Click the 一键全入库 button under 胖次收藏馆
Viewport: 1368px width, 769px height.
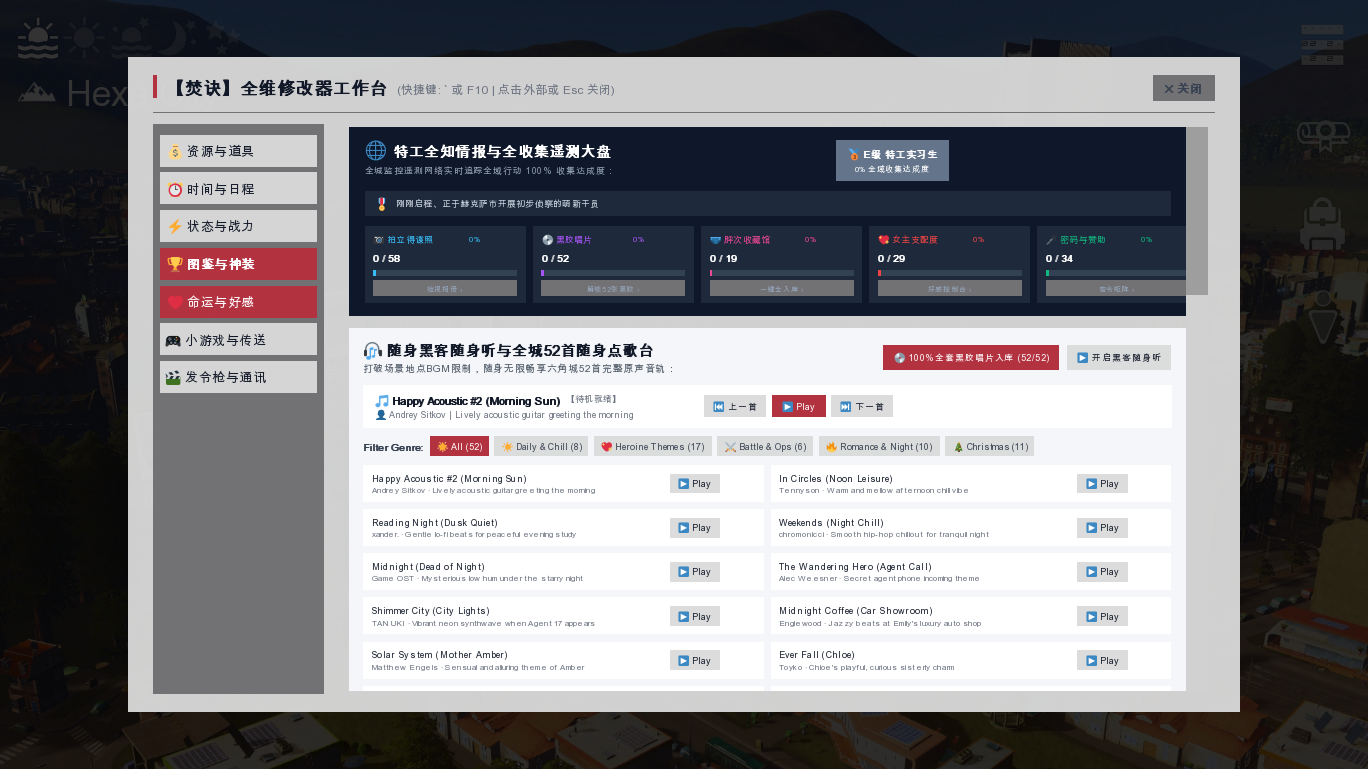[x=782, y=289]
